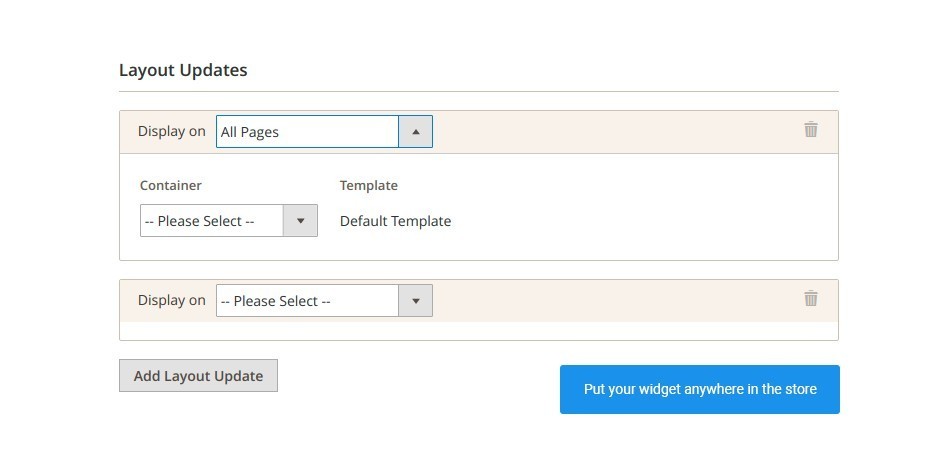Click beige header bar of second layout block
940x475 pixels.
(x=617, y=300)
